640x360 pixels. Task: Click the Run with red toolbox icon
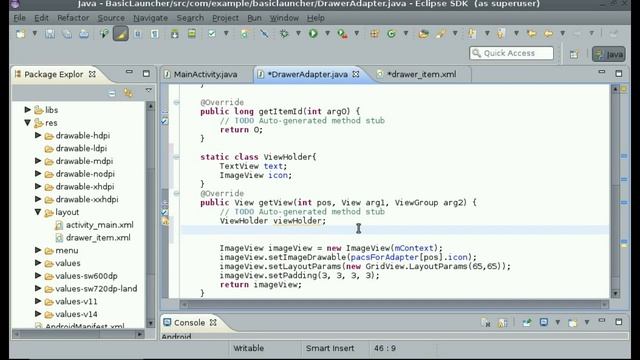pos(342,34)
